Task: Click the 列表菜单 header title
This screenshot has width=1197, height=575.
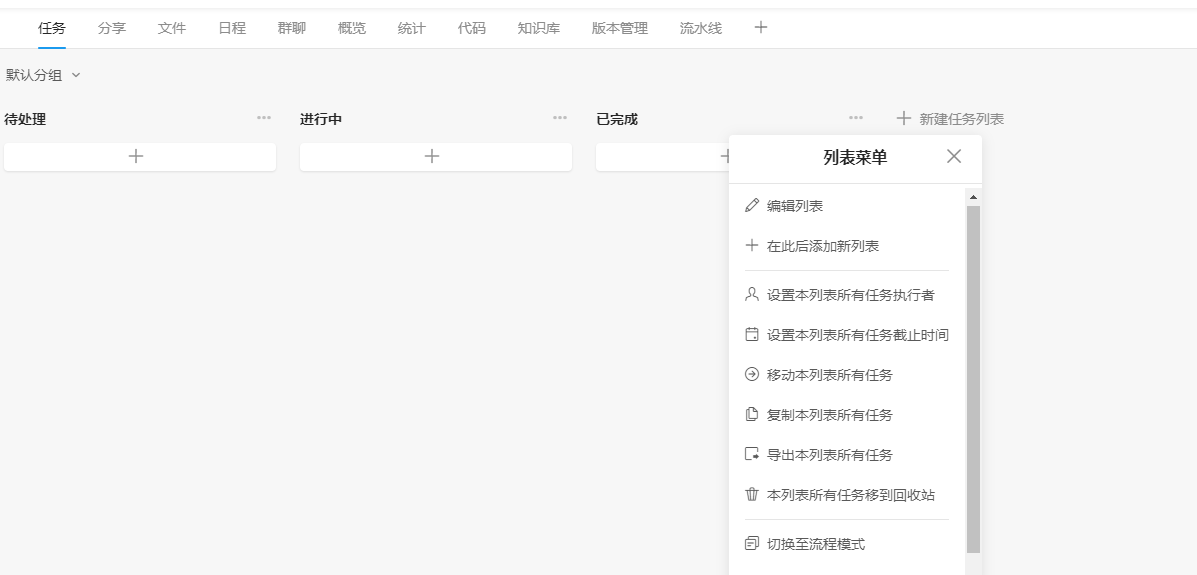Action: pyautogui.click(x=855, y=157)
